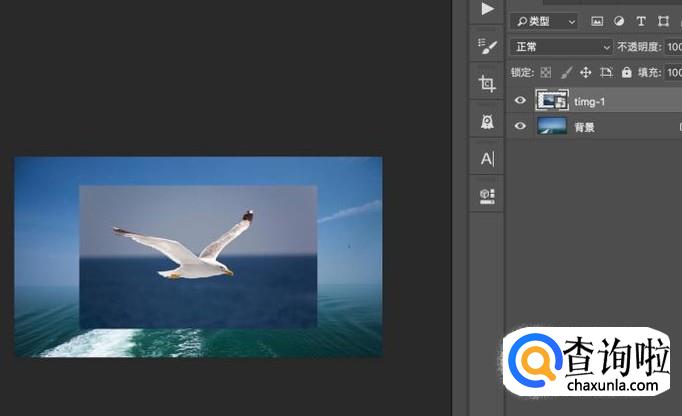Click the 填充 label
The height and width of the screenshot is (416, 682).
tap(649, 72)
